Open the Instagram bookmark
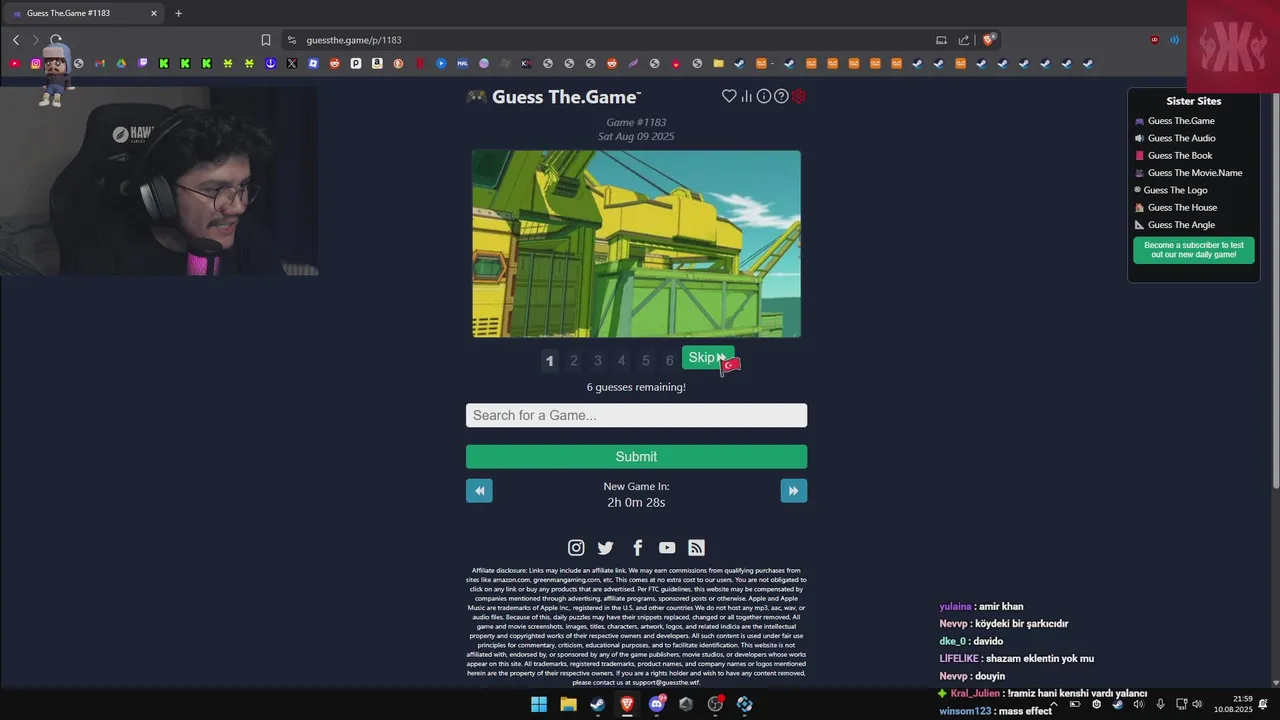This screenshot has height=720, width=1280. click(x=36, y=63)
